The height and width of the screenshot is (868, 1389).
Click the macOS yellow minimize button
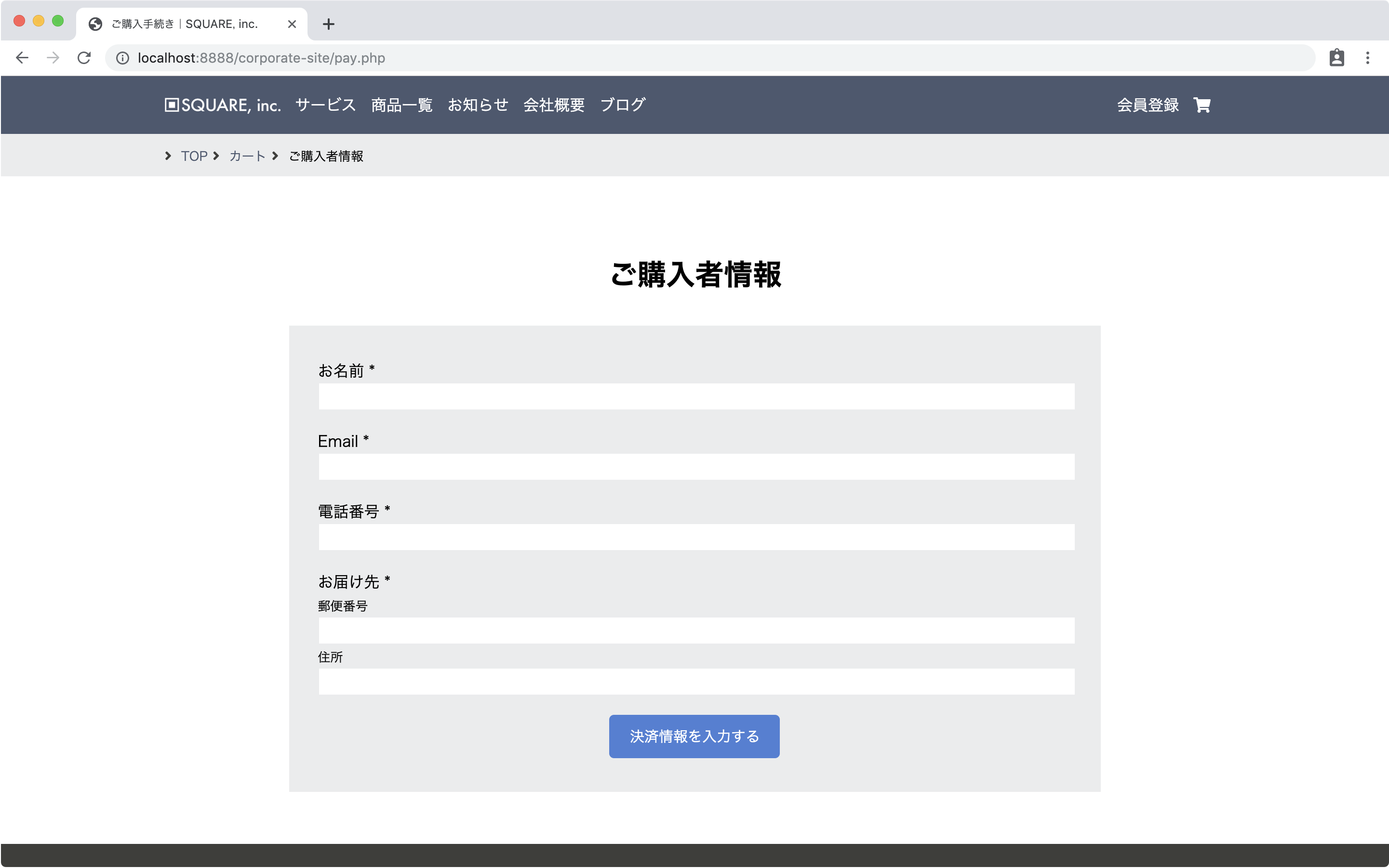(x=39, y=21)
